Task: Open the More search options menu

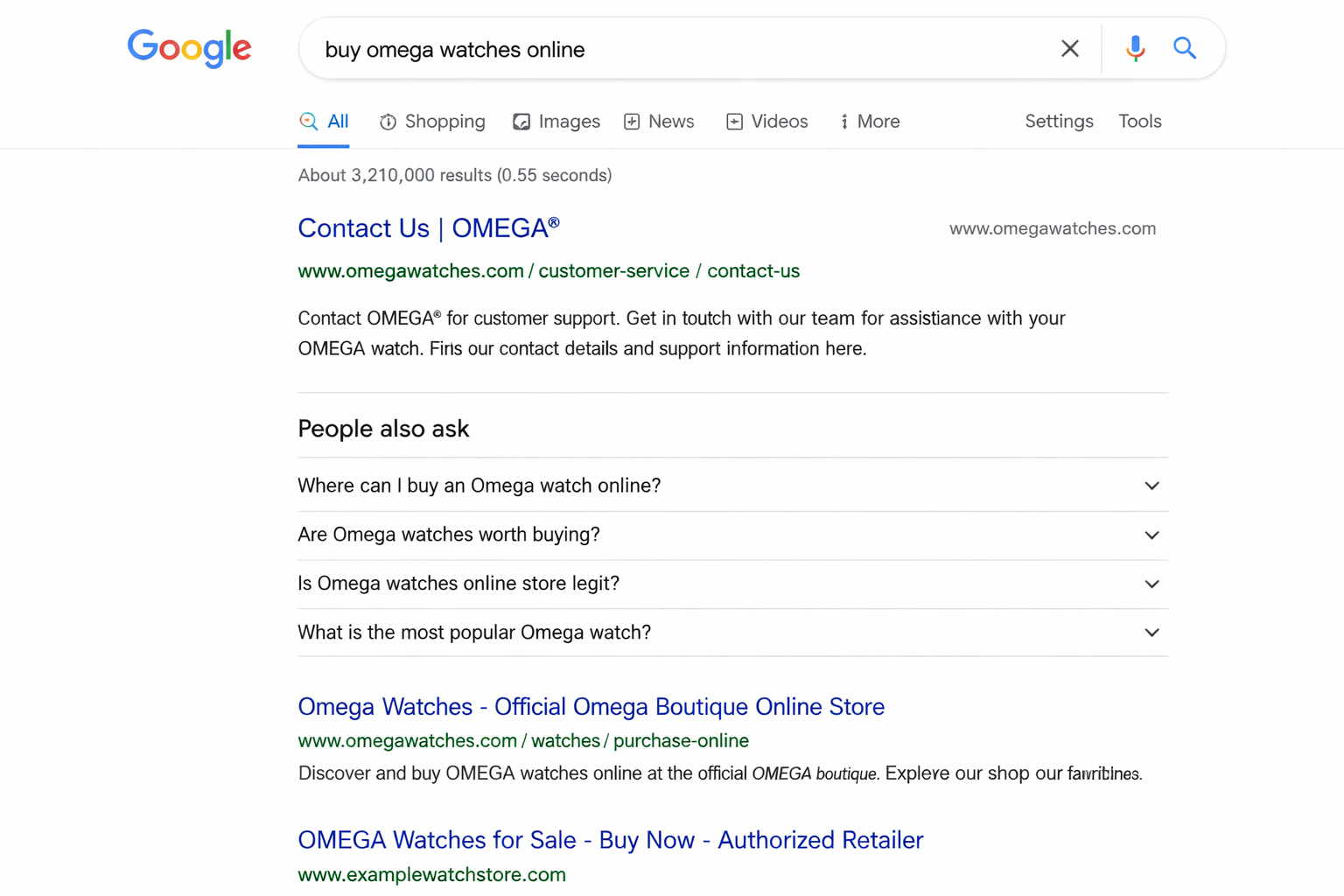Action: [870, 122]
